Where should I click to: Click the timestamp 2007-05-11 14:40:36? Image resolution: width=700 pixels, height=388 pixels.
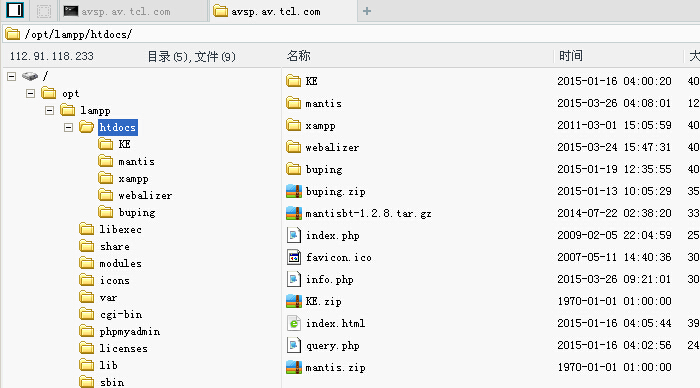[614, 257]
